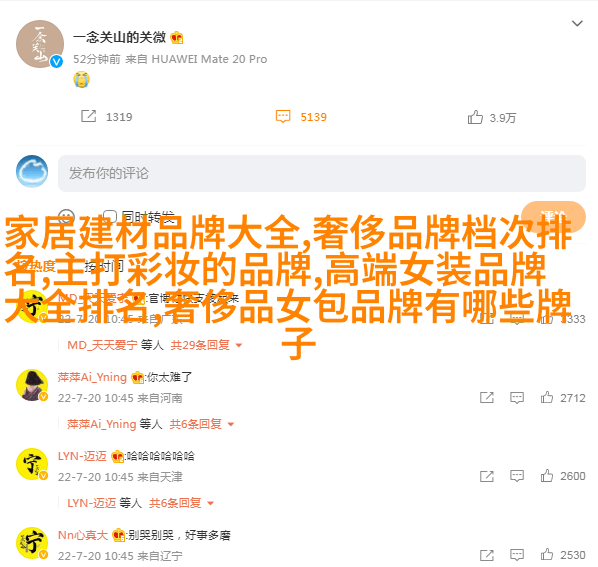Open 一念关山的关微 profile name link

pyautogui.click(x=119, y=37)
